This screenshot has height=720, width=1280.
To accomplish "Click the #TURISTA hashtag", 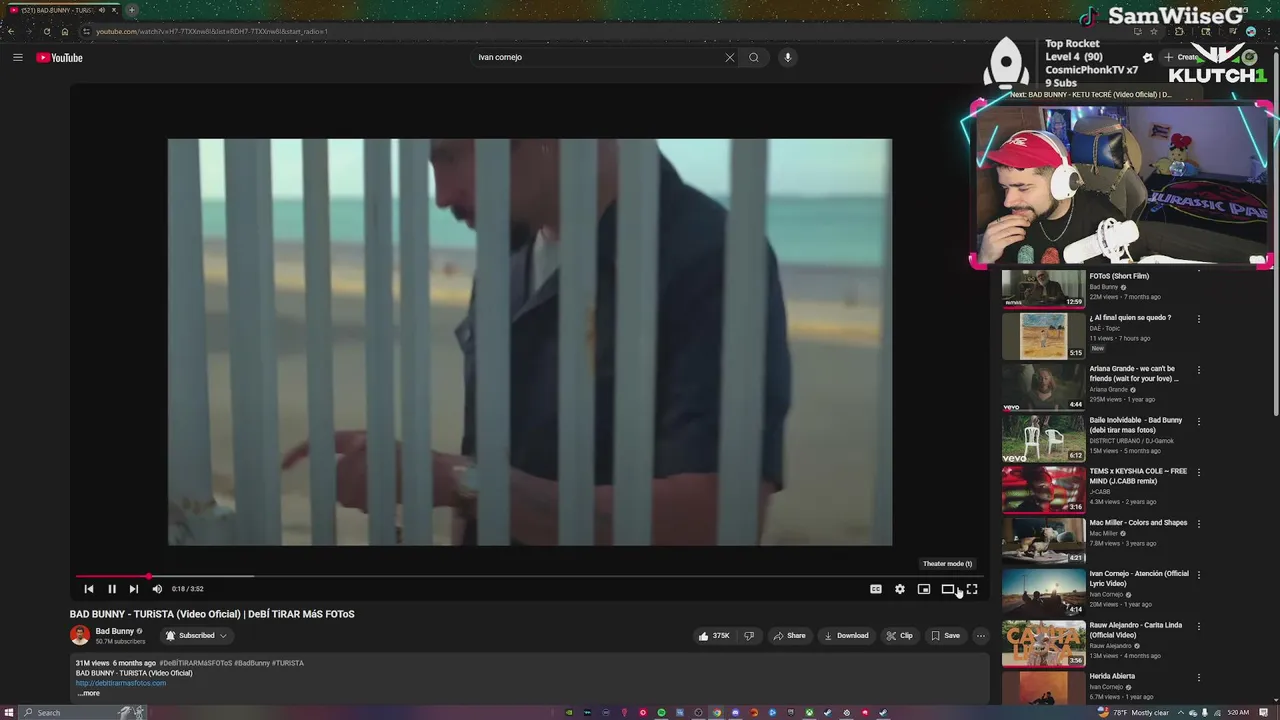I will (x=288, y=663).
